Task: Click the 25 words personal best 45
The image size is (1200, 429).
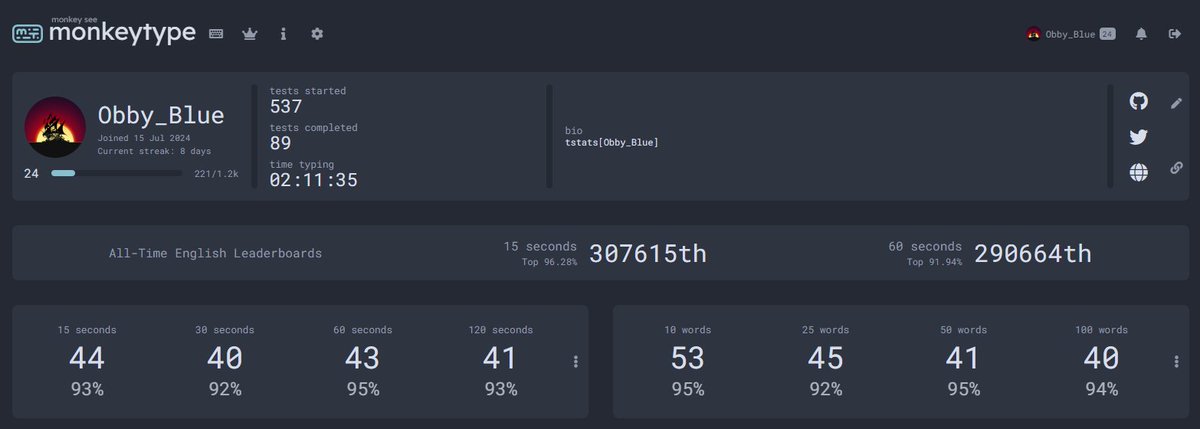Action: [x=825, y=358]
